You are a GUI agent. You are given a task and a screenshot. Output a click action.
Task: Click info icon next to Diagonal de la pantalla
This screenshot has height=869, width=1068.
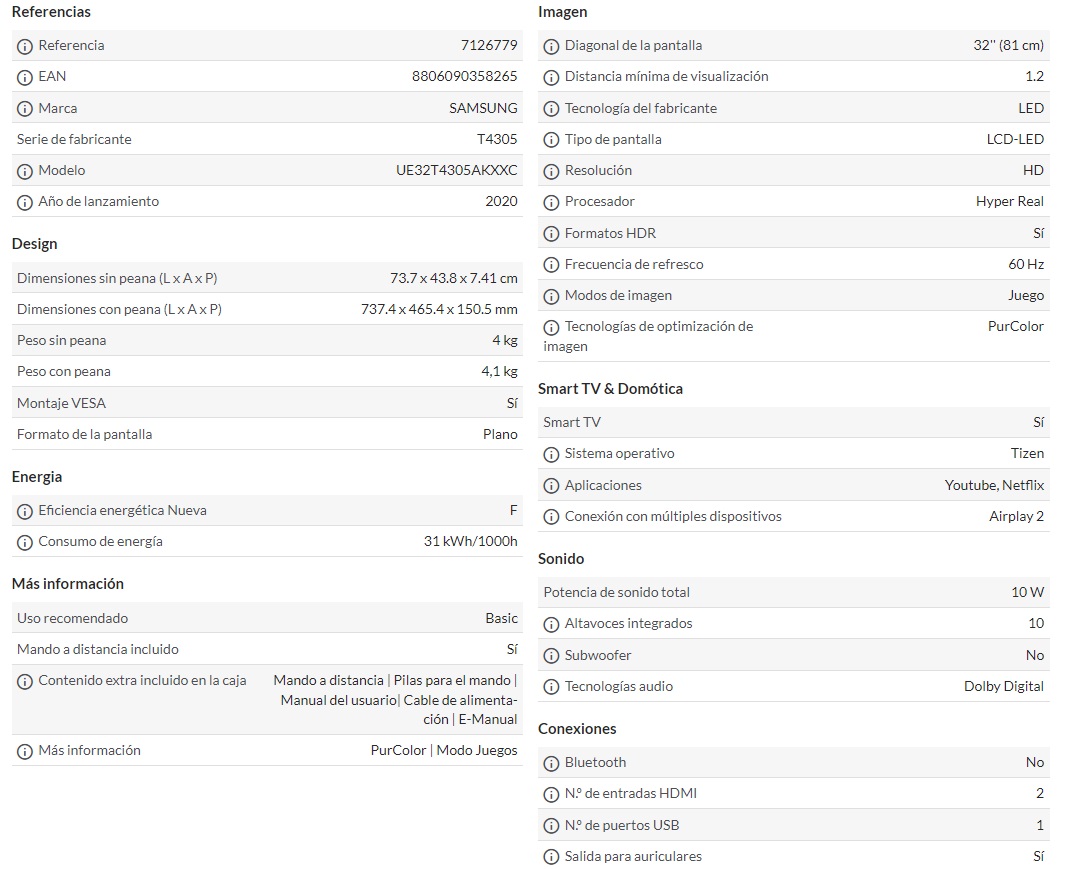tap(551, 46)
